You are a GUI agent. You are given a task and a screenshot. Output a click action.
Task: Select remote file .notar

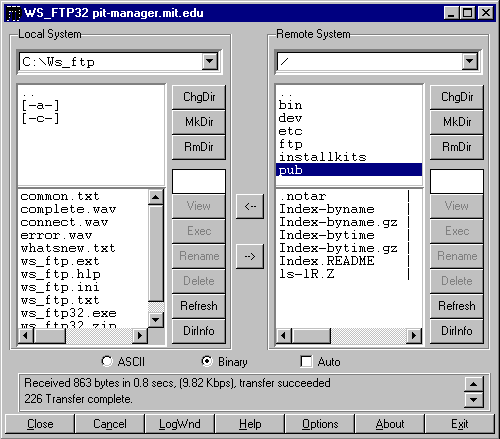click(x=303, y=196)
